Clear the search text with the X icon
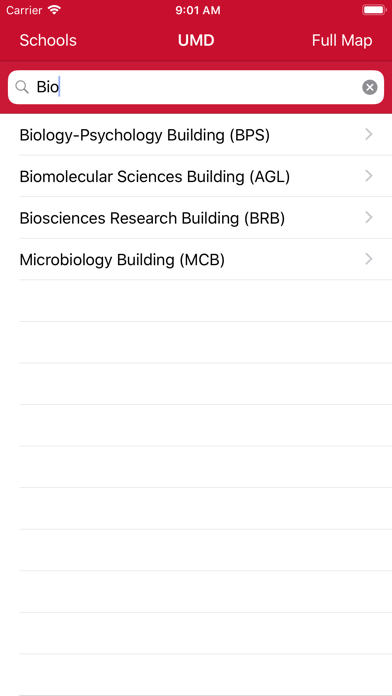Screen dimensions: 392x696 click(369, 87)
